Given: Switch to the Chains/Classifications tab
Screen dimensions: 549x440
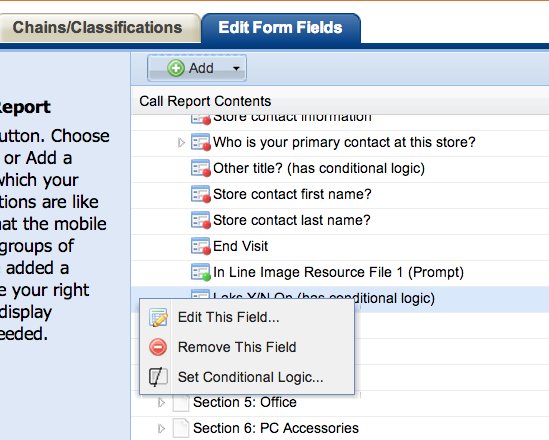Looking at the screenshot, I should pyautogui.click(x=97, y=28).
